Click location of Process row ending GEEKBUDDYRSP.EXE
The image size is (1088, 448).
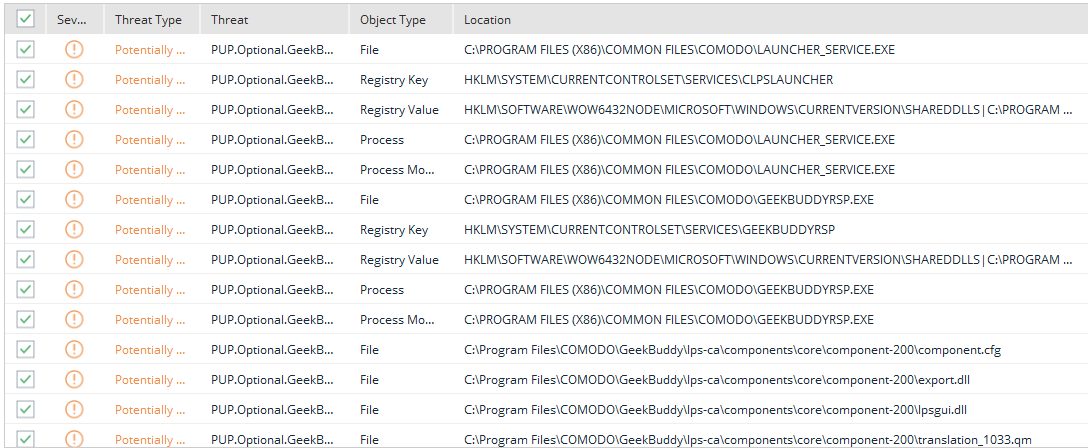[x=669, y=289]
